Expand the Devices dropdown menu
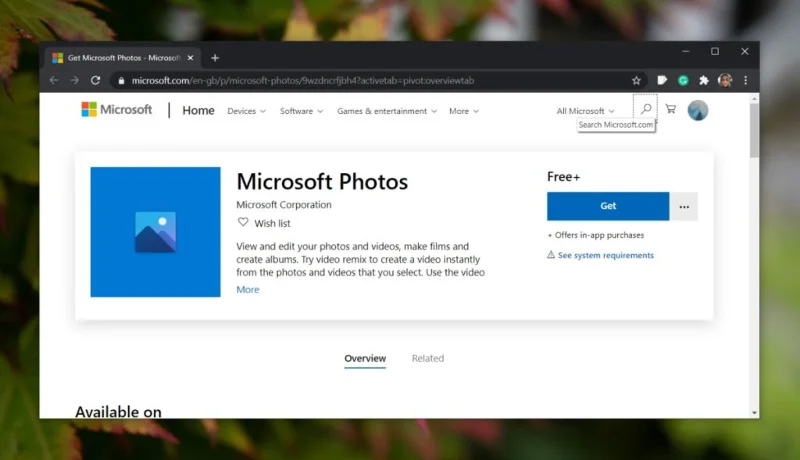Viewport: 800px width, 460px height. pyautogui.click(x=246, y=111)
